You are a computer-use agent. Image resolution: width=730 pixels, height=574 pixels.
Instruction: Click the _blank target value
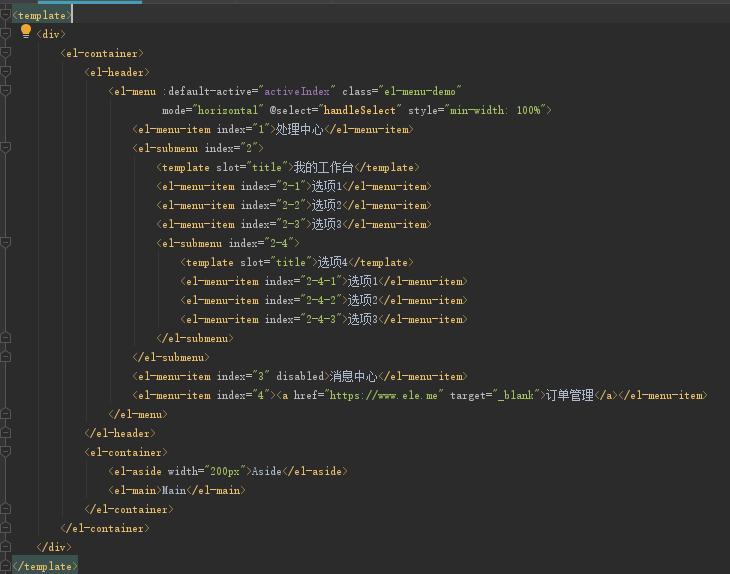point(515,395)
